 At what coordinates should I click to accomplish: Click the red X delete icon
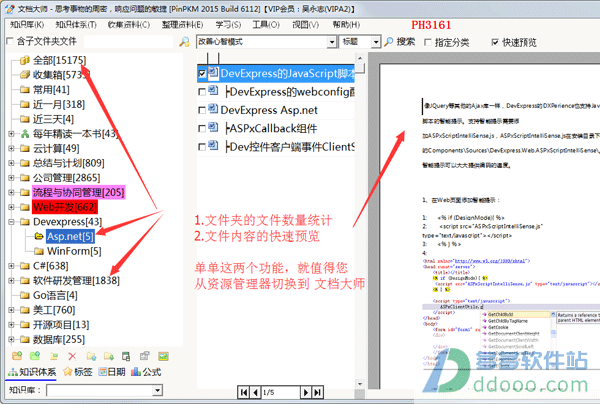pos(72,357)
